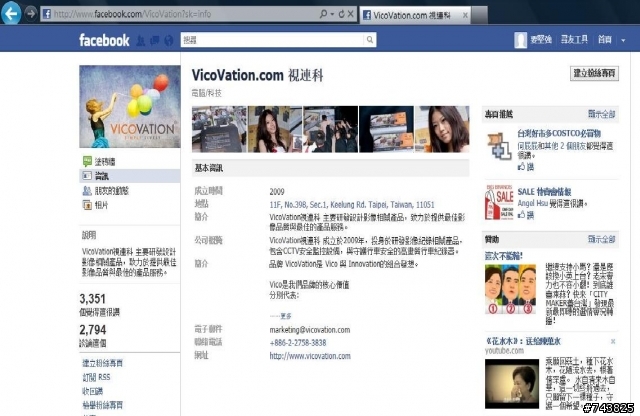Click the VicoVation.com page title

(x=258, y=75)
